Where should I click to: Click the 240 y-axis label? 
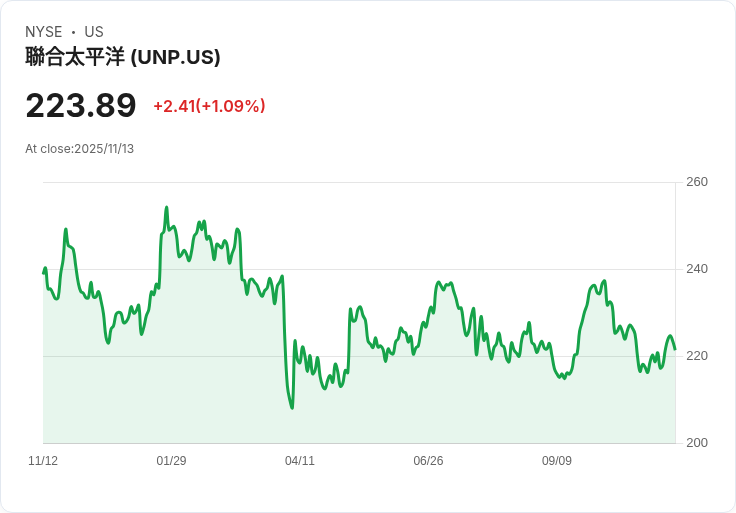(697, 269)
